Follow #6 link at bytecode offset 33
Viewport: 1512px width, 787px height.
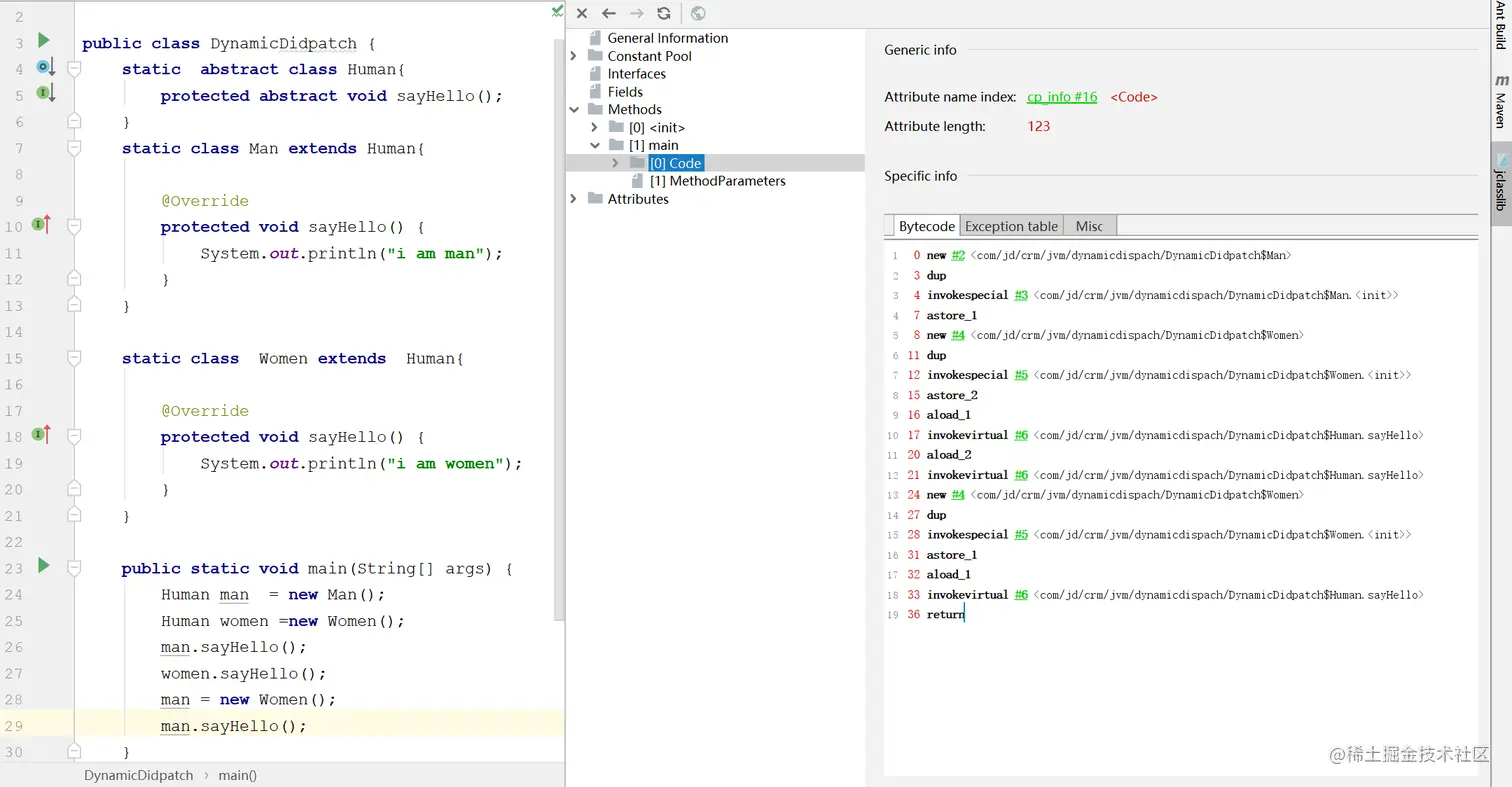click(x=1020, y=595)
